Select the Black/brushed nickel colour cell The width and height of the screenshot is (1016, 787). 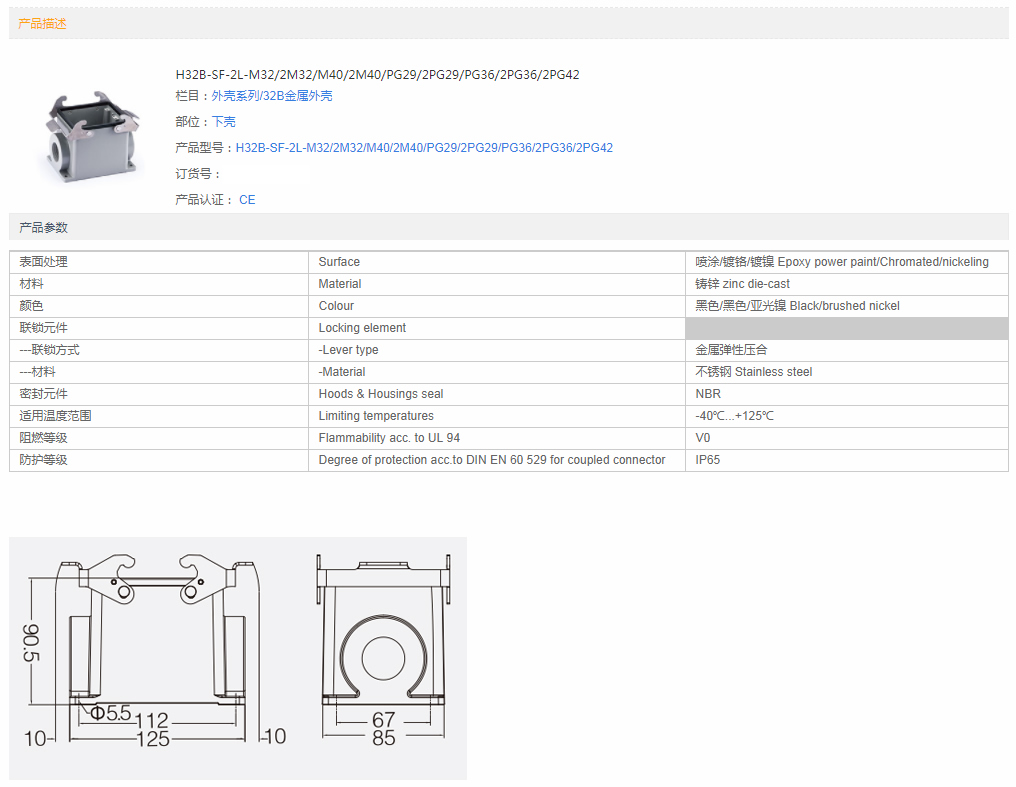(x=797, y=306)
